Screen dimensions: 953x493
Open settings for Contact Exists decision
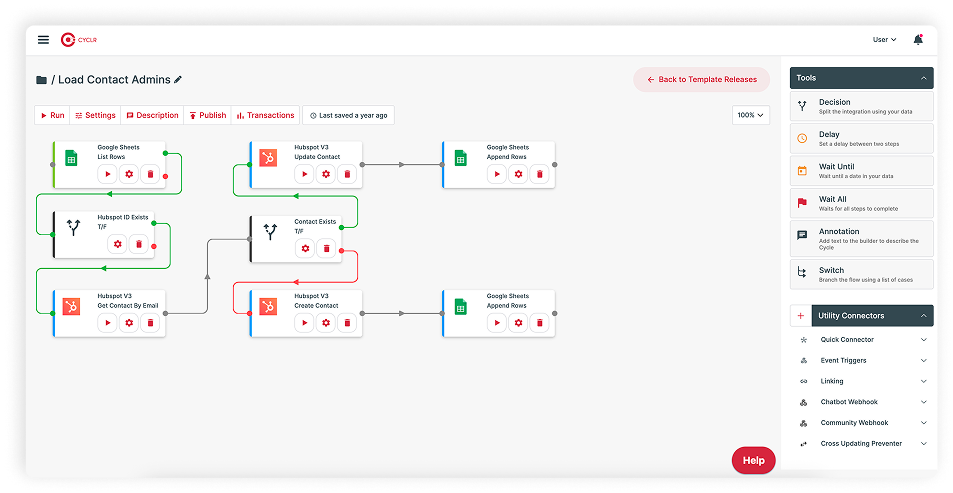tap(305, 248)
